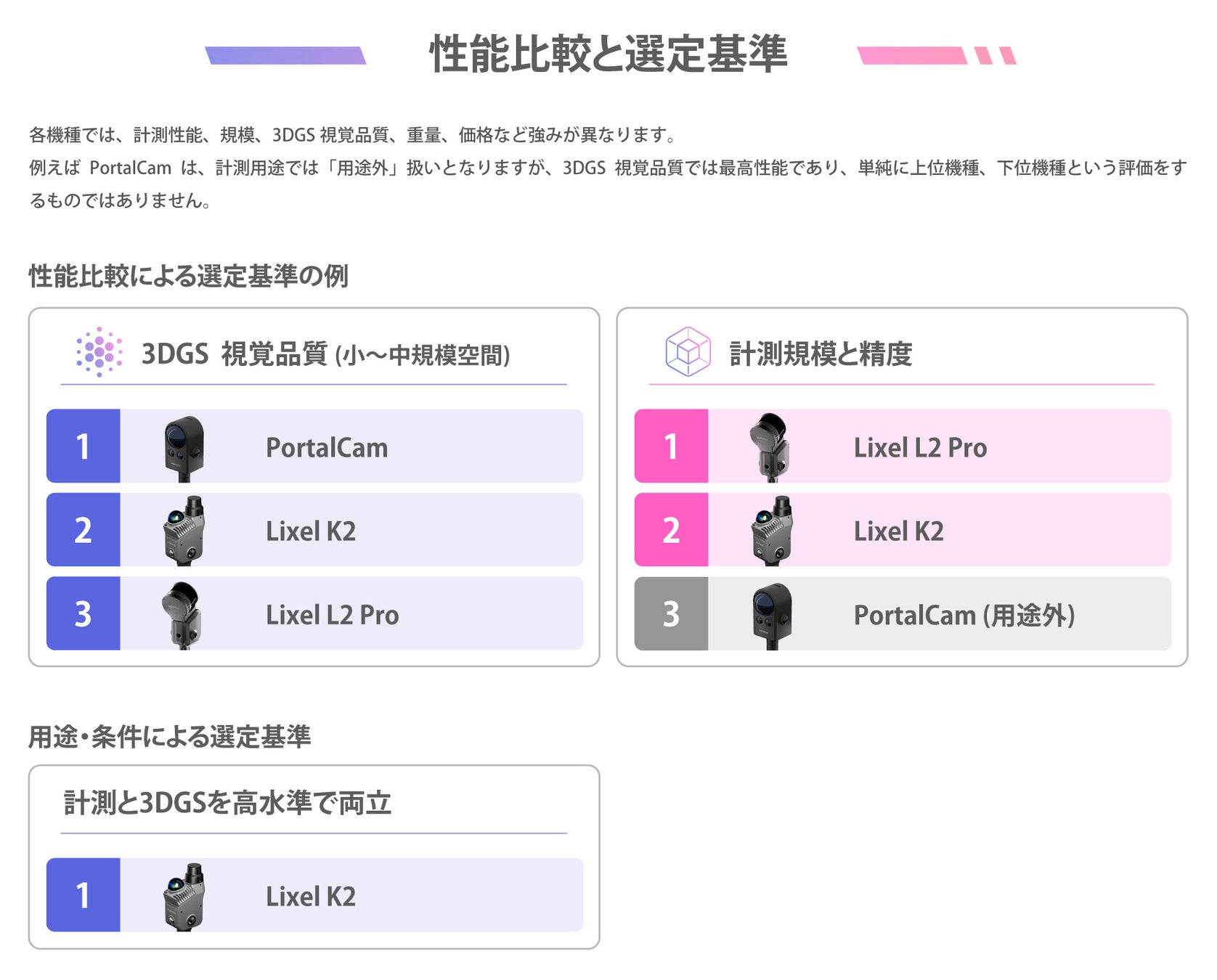Click the 3DGS 視覚品質 card heading

[325, 354]
